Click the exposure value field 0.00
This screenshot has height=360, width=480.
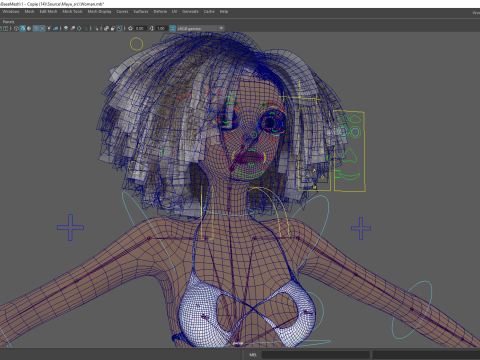point(140,29)
